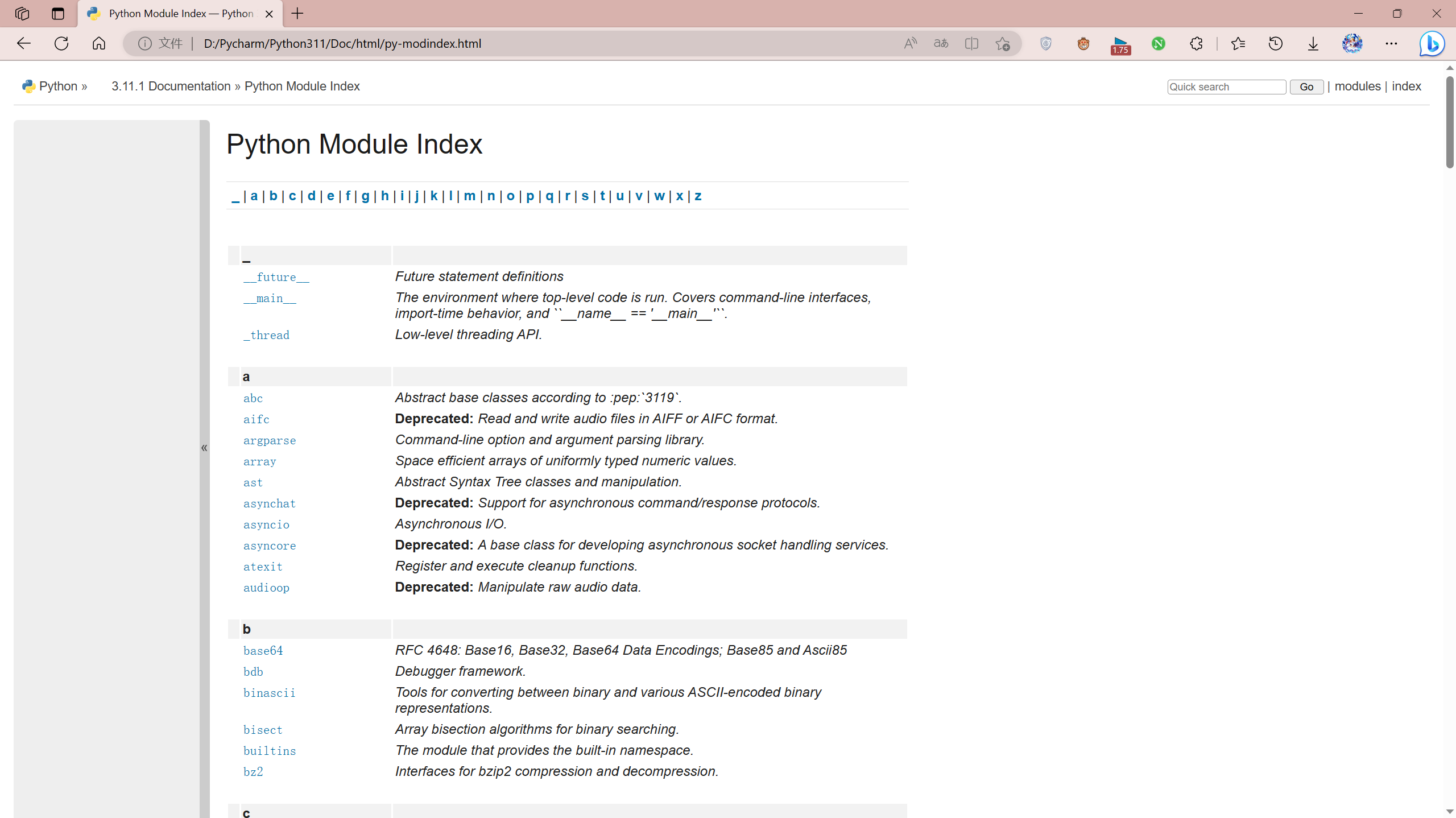Open the tab actions menu icon

point(57,13)
